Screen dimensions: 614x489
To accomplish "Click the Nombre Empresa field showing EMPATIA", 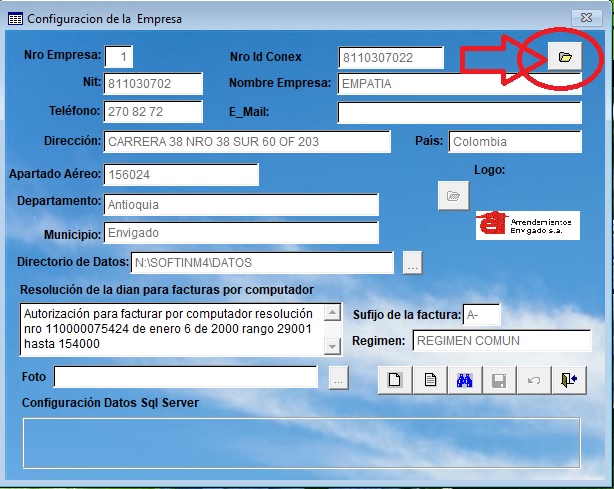I will pos(459,83).
